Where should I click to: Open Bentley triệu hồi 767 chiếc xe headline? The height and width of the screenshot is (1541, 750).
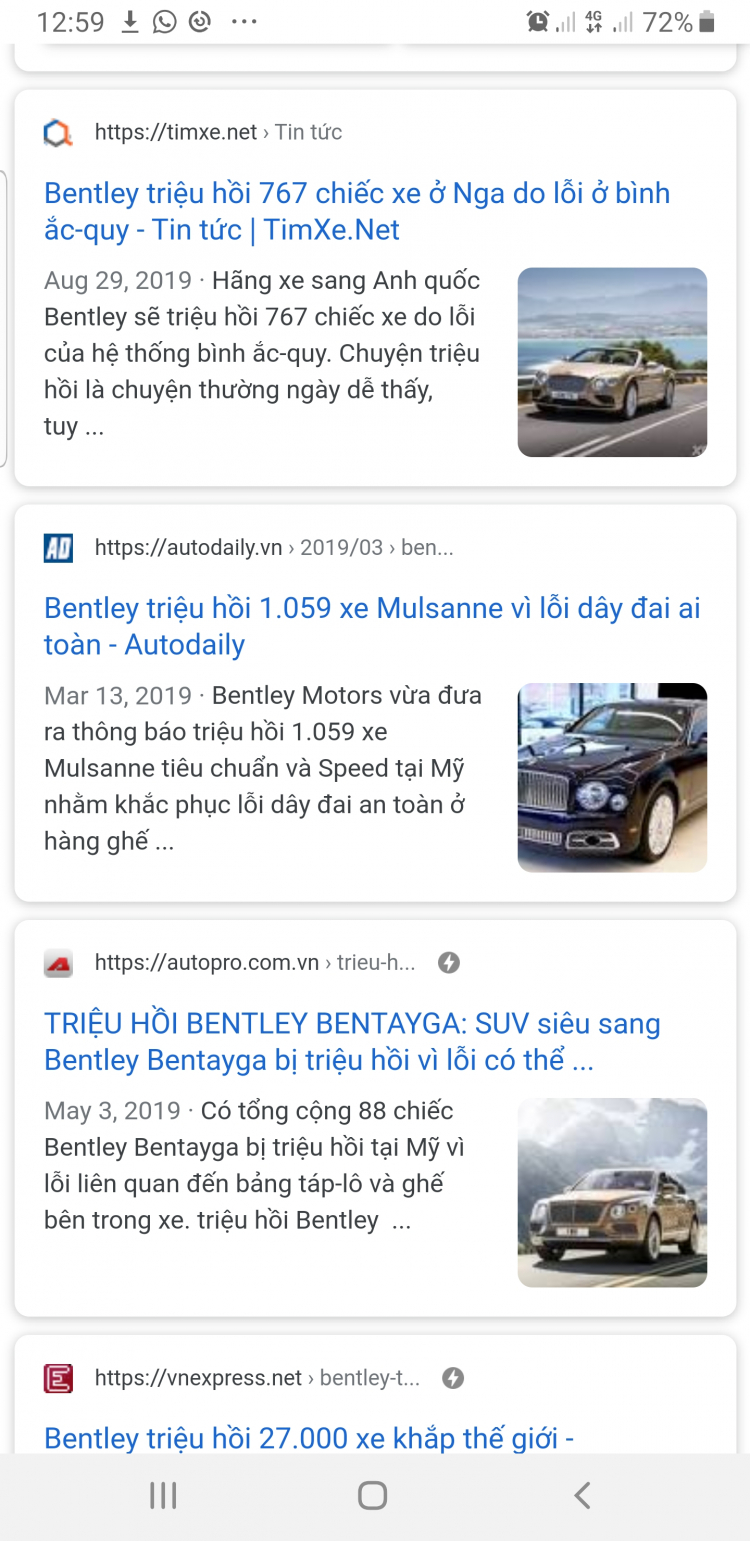pyautogui.click(x=357, y=211)
